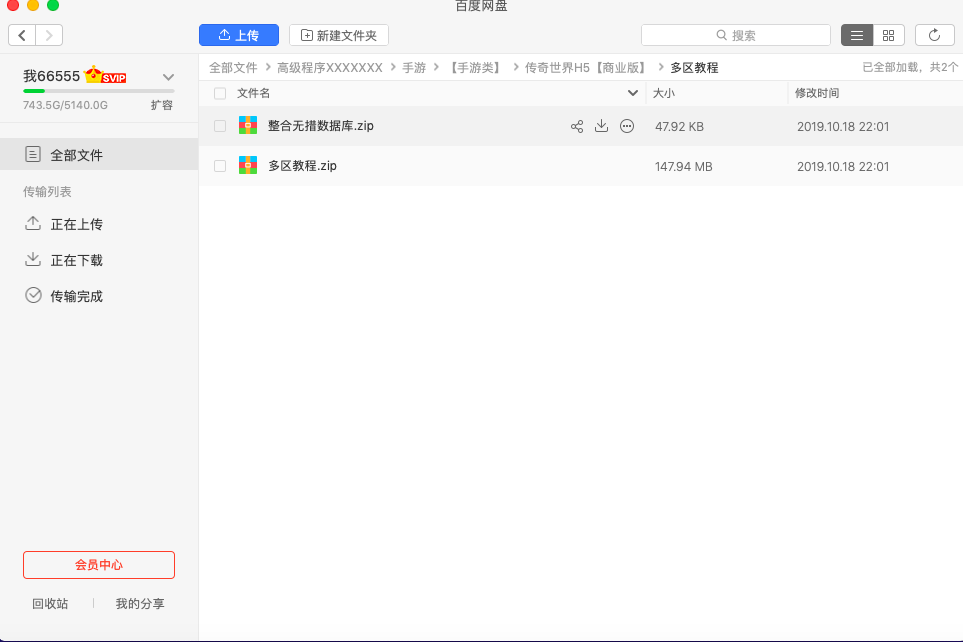
Task: Toggle the select-all checkbox in header
Action: pyautogui.click(x=220, y=93)
